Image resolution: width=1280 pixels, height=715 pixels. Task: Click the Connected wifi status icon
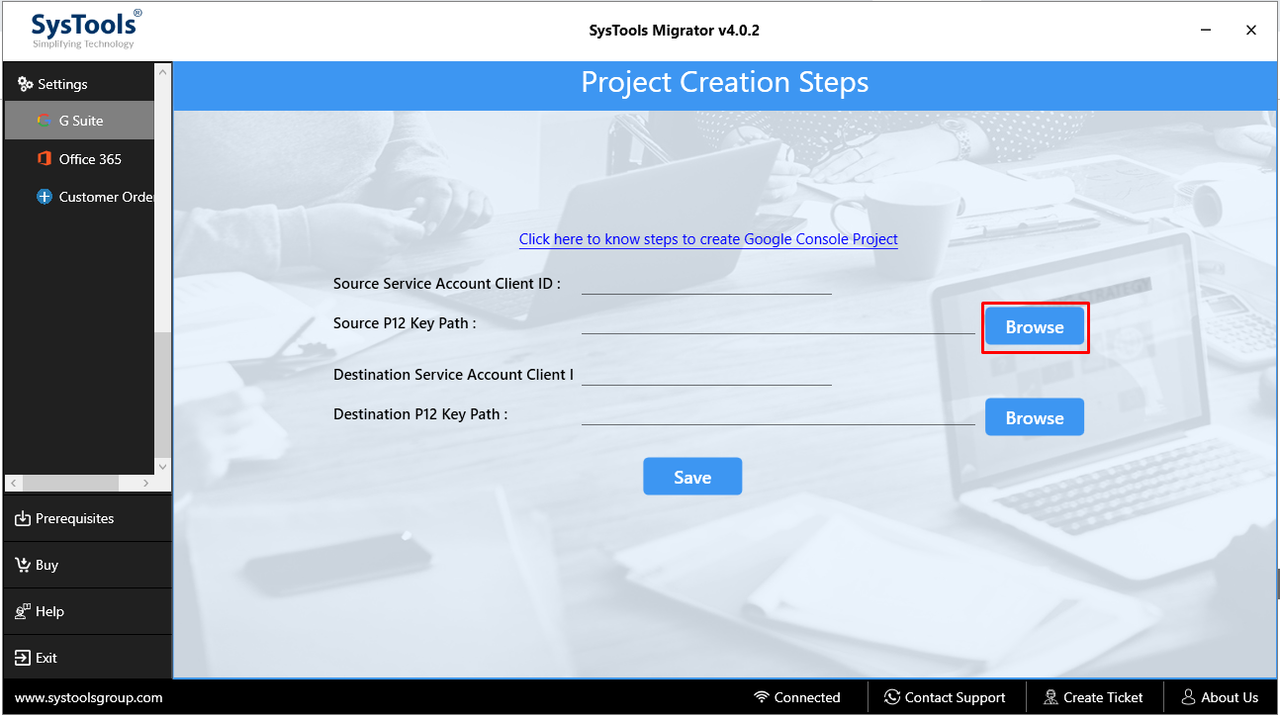(762, 697)
